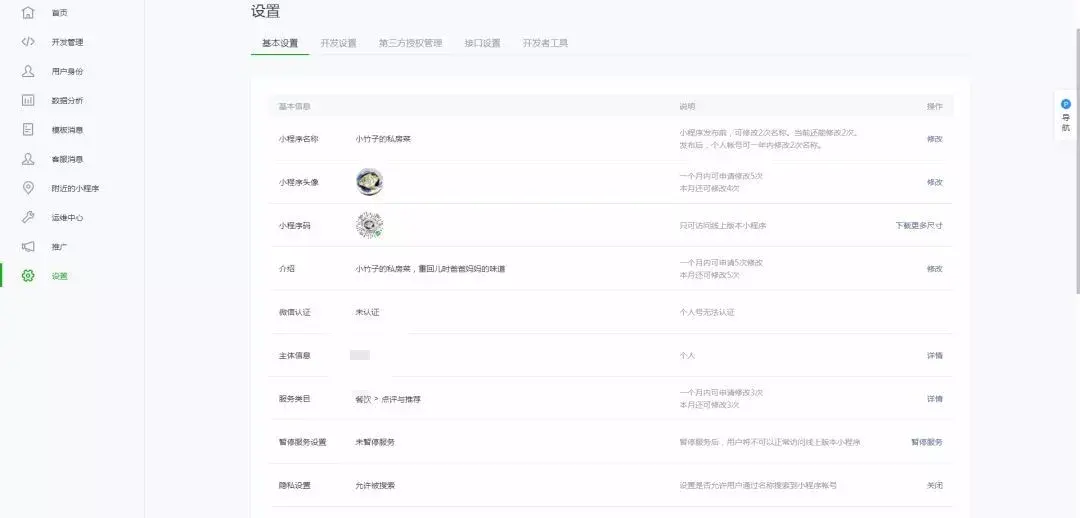Image resolution: width=1080 pixels, height=518 pixels.
Task: Click the 只可访问线上版本小程序 note
Action: [x=723, y=225]
